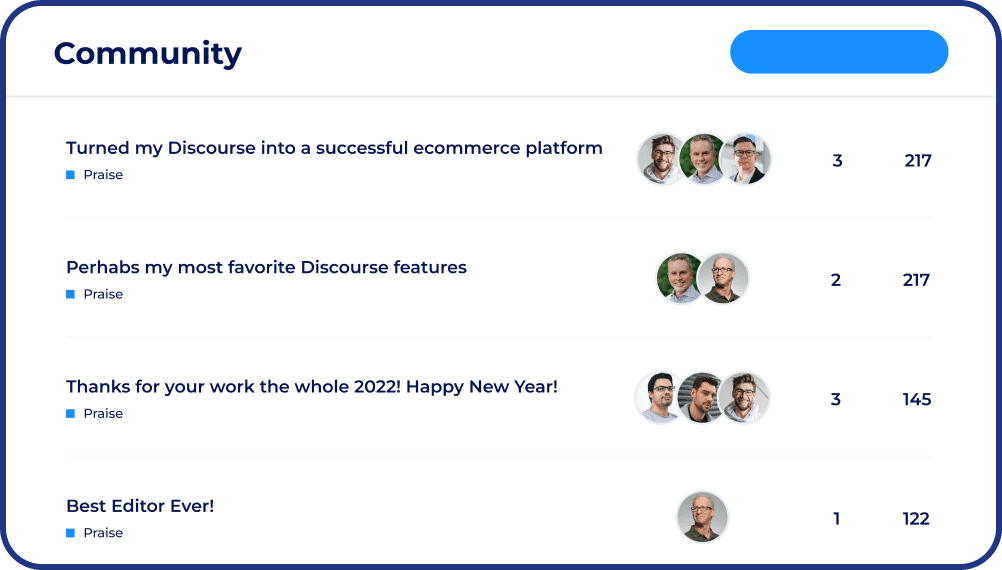Click the Praise category tag under the favorite features topic
Image resolution: width=1002 pixels, height=570 pixels.
(x=95, y=295)
